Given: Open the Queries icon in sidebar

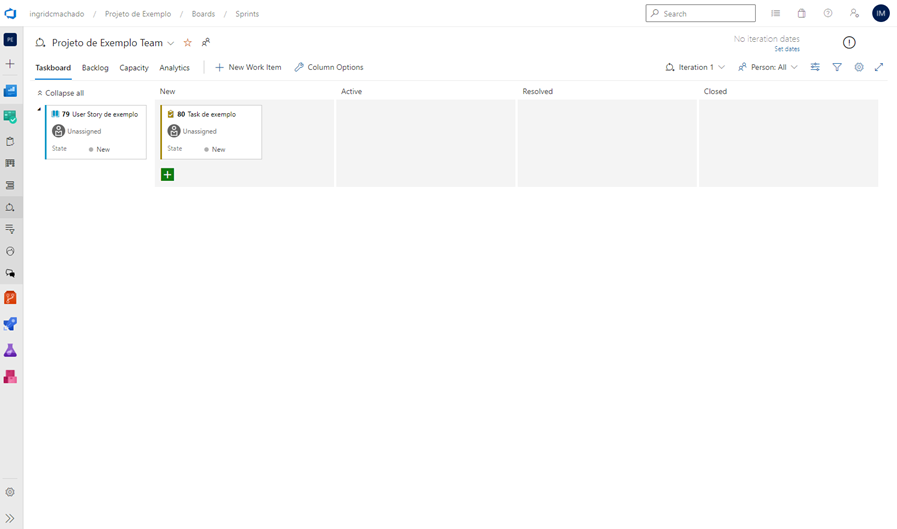Looking at the screenshot, I should 10,229.
